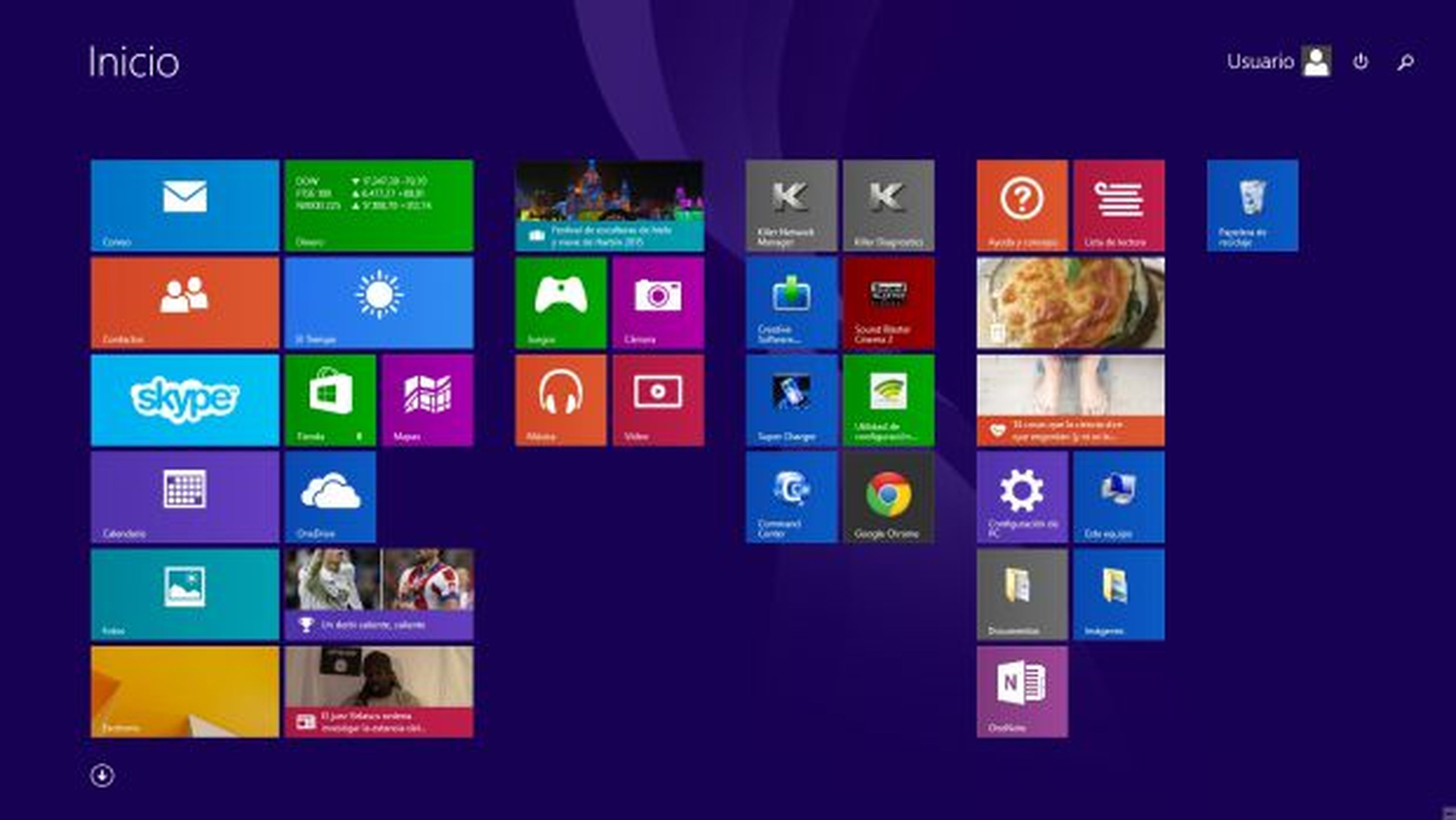Open the Música headphones tile

click(561, 400)
